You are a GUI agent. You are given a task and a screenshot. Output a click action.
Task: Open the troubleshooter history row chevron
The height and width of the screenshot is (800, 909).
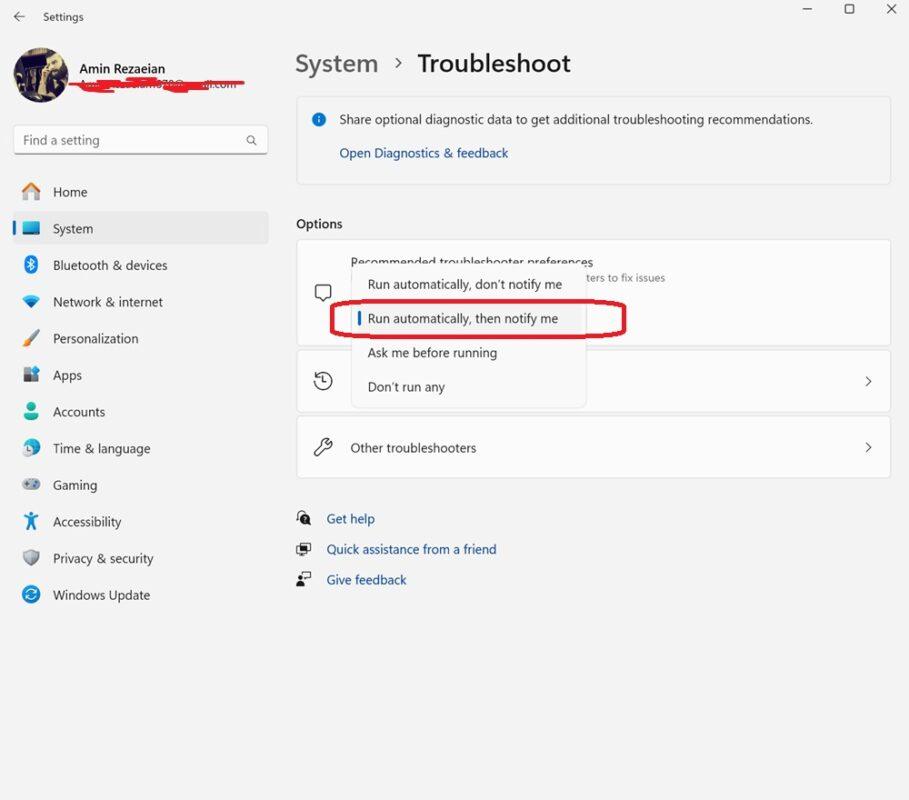pyautogui.click(x=867, y=381)
